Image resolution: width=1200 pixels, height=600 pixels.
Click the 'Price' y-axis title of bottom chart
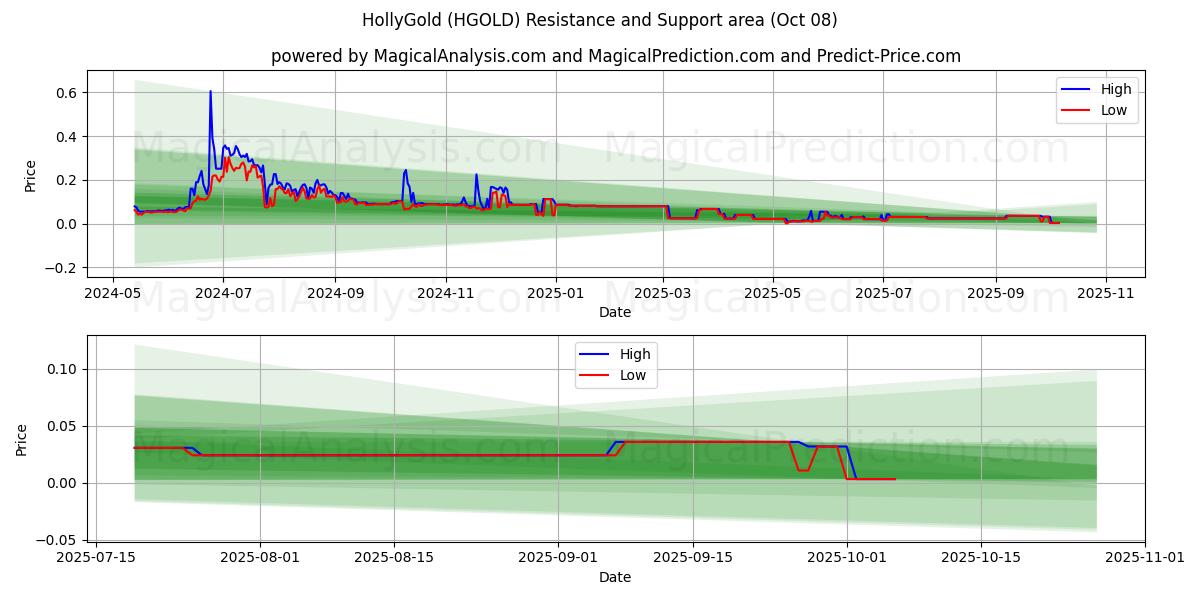click(x=22, y=439)
